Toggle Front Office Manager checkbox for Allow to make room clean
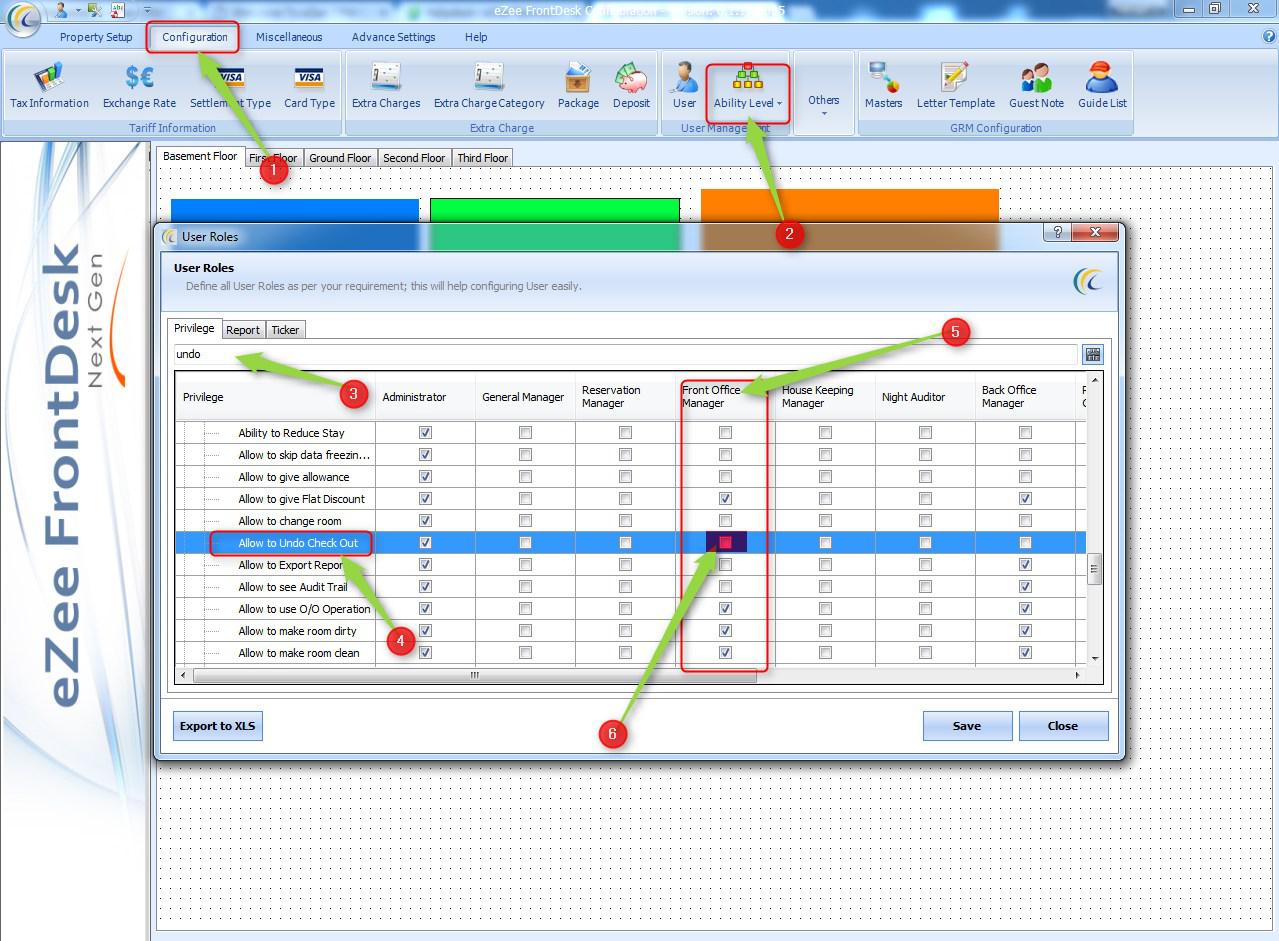Viewport: 1279px width, 941px height. click(725, 653)
